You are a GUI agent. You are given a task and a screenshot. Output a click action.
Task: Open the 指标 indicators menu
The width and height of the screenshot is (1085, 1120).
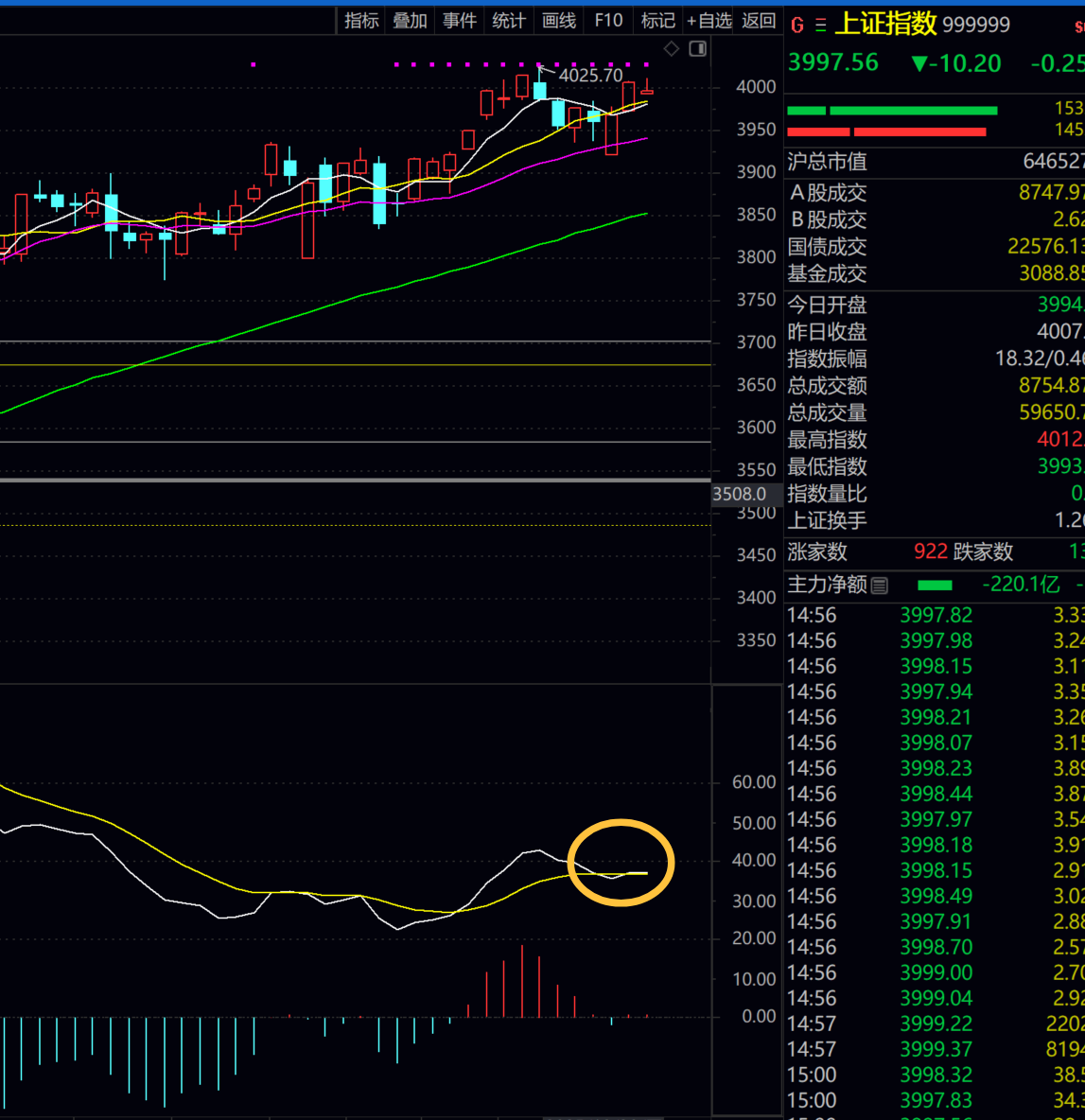pyautogui.click(x=361, y=20)
